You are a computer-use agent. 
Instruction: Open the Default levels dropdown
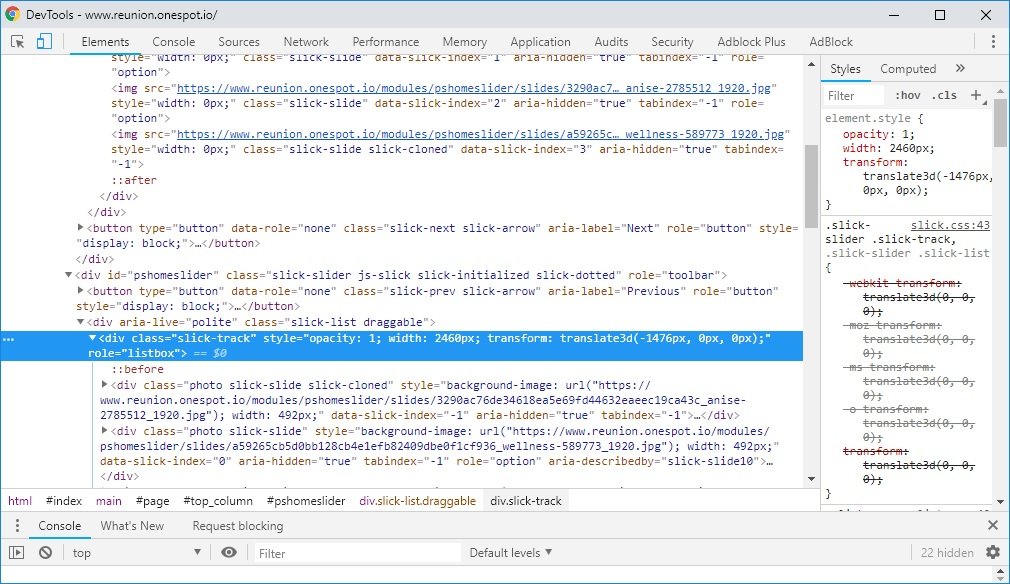[511, 552]
